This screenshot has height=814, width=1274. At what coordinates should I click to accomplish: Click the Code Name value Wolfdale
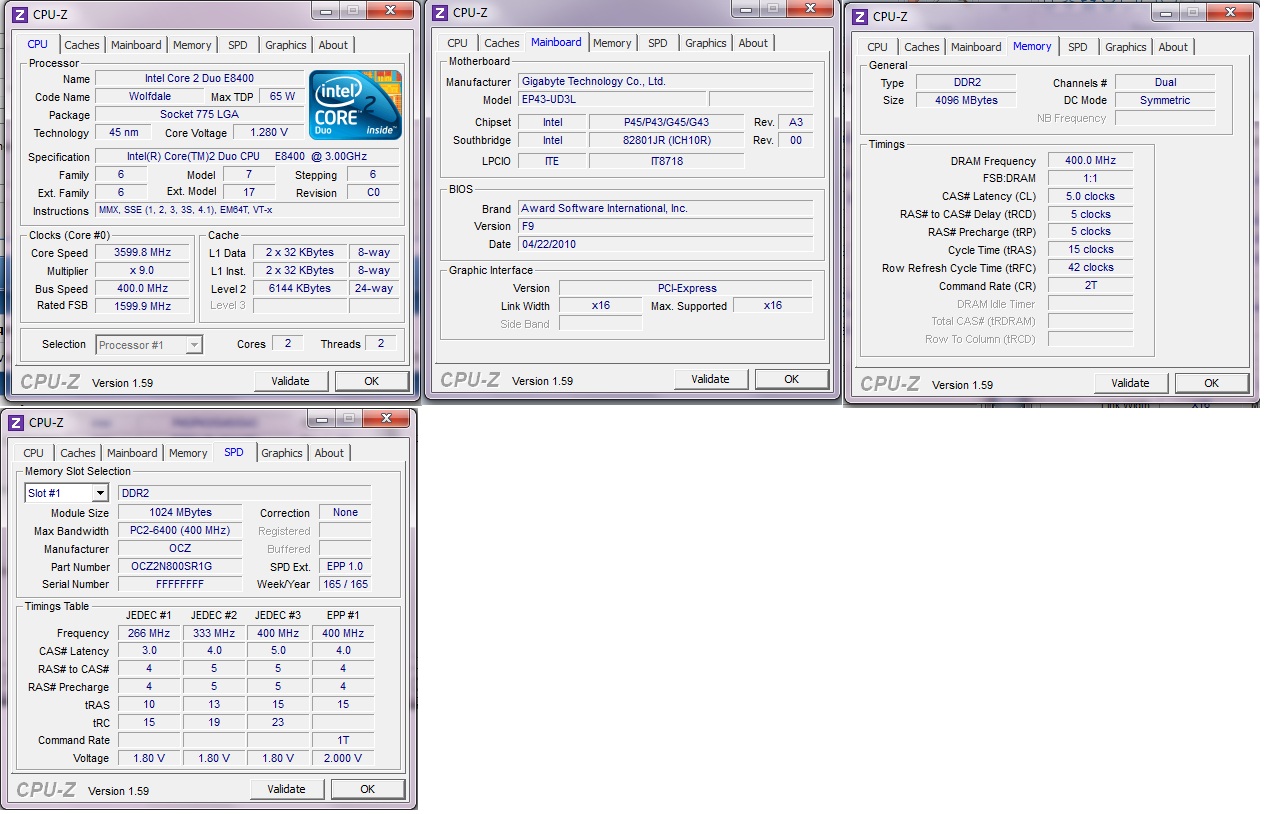click(151, 97)
